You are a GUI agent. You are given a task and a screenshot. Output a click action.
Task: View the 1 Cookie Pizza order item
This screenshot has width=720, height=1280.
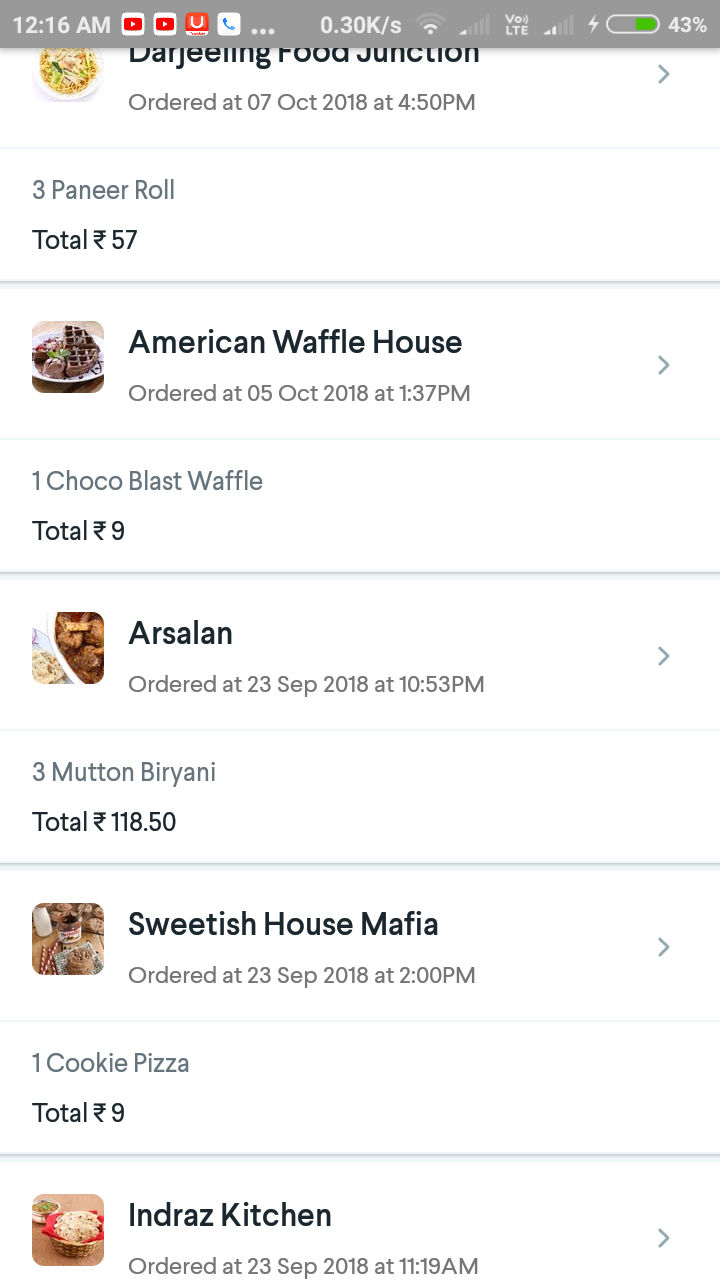coord(111,1063)
